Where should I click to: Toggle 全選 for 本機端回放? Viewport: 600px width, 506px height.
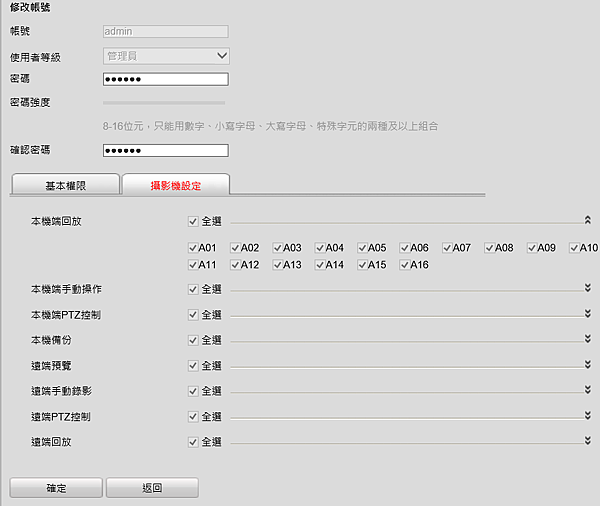(193, 222)
